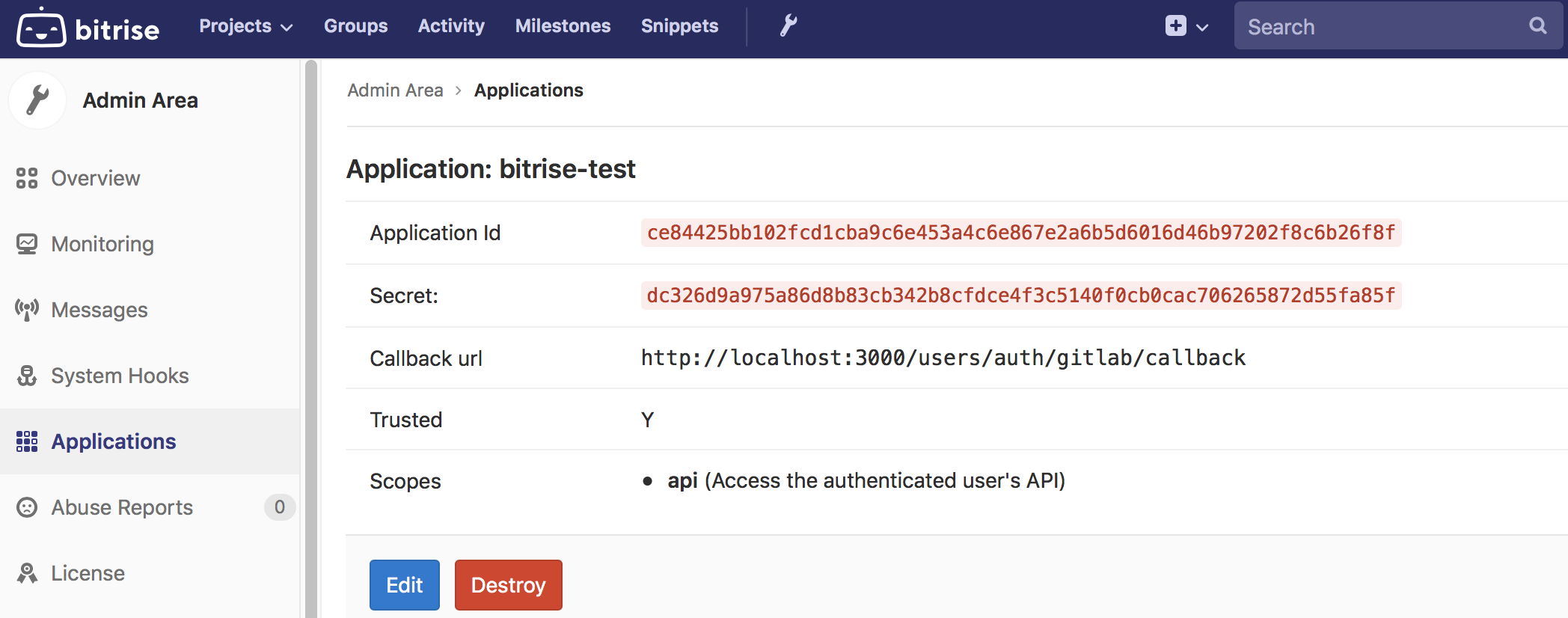Click the Overview grid icon
Viewport: 1568px width, 618px height.
click(27, 178)
